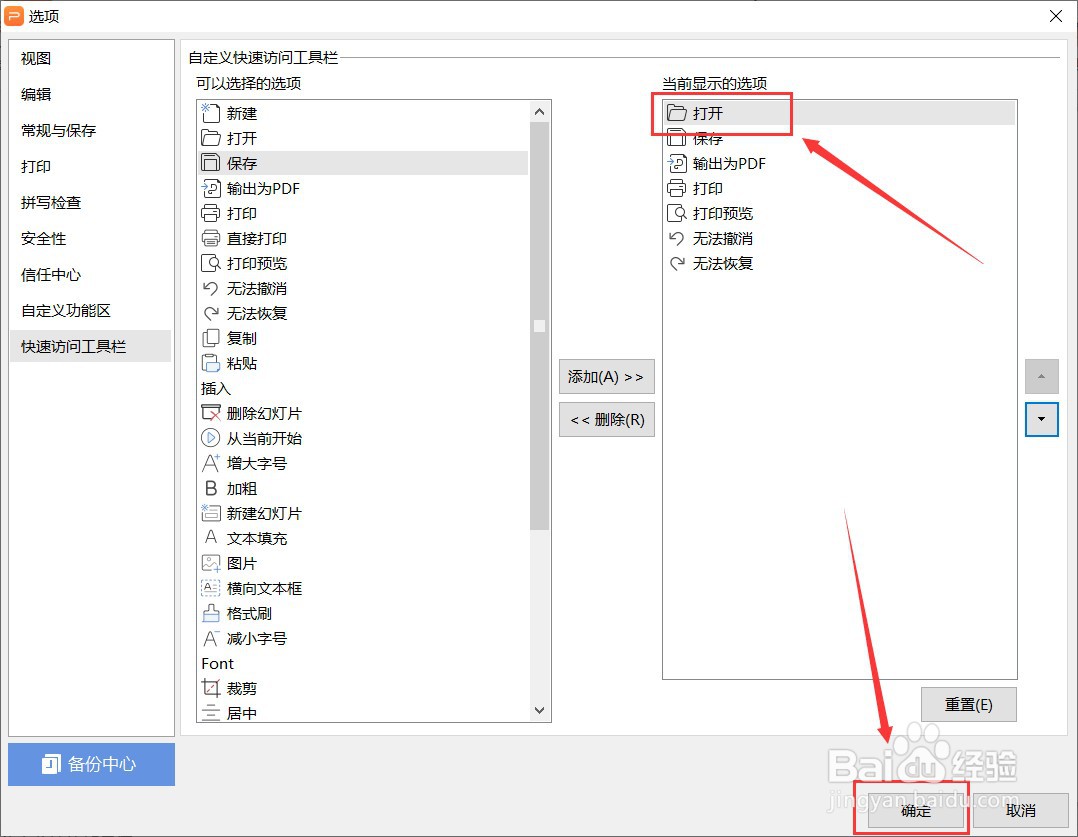Open the 视图 (View) options category
This screenshot has height=837, width=1078.
pos(91,58)
